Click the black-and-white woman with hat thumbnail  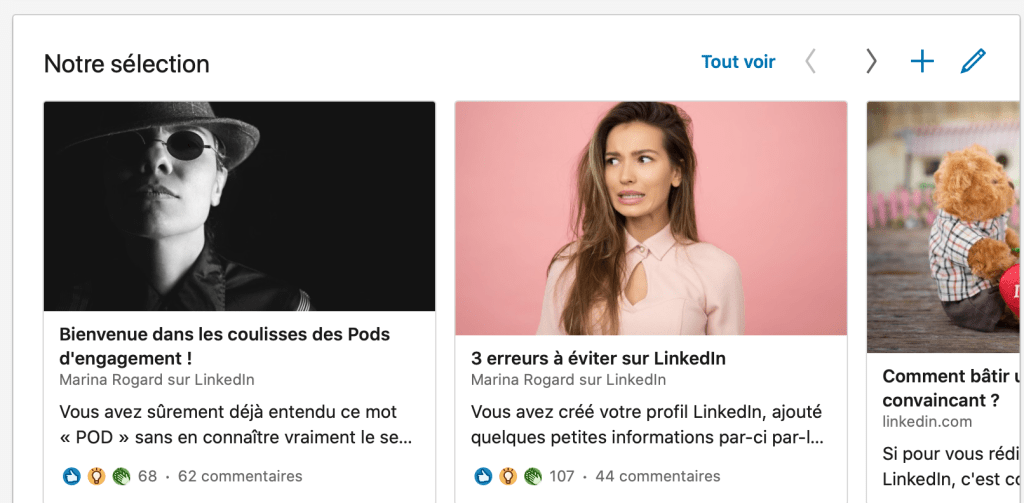click(x=239, y=206)
